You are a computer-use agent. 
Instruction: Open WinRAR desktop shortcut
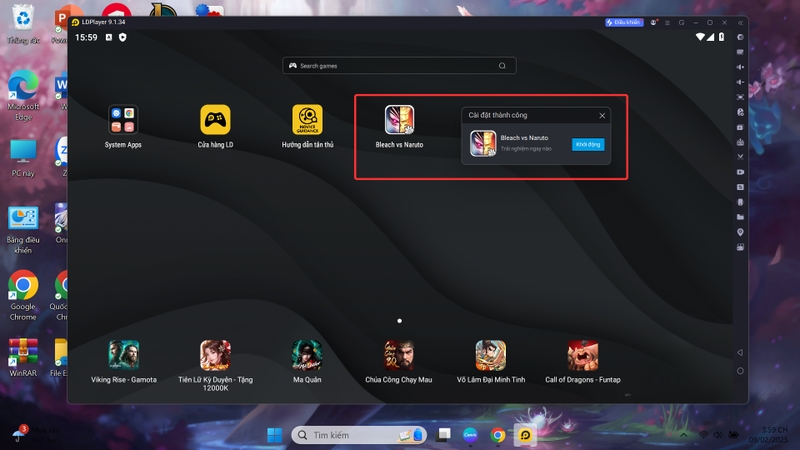23,358
